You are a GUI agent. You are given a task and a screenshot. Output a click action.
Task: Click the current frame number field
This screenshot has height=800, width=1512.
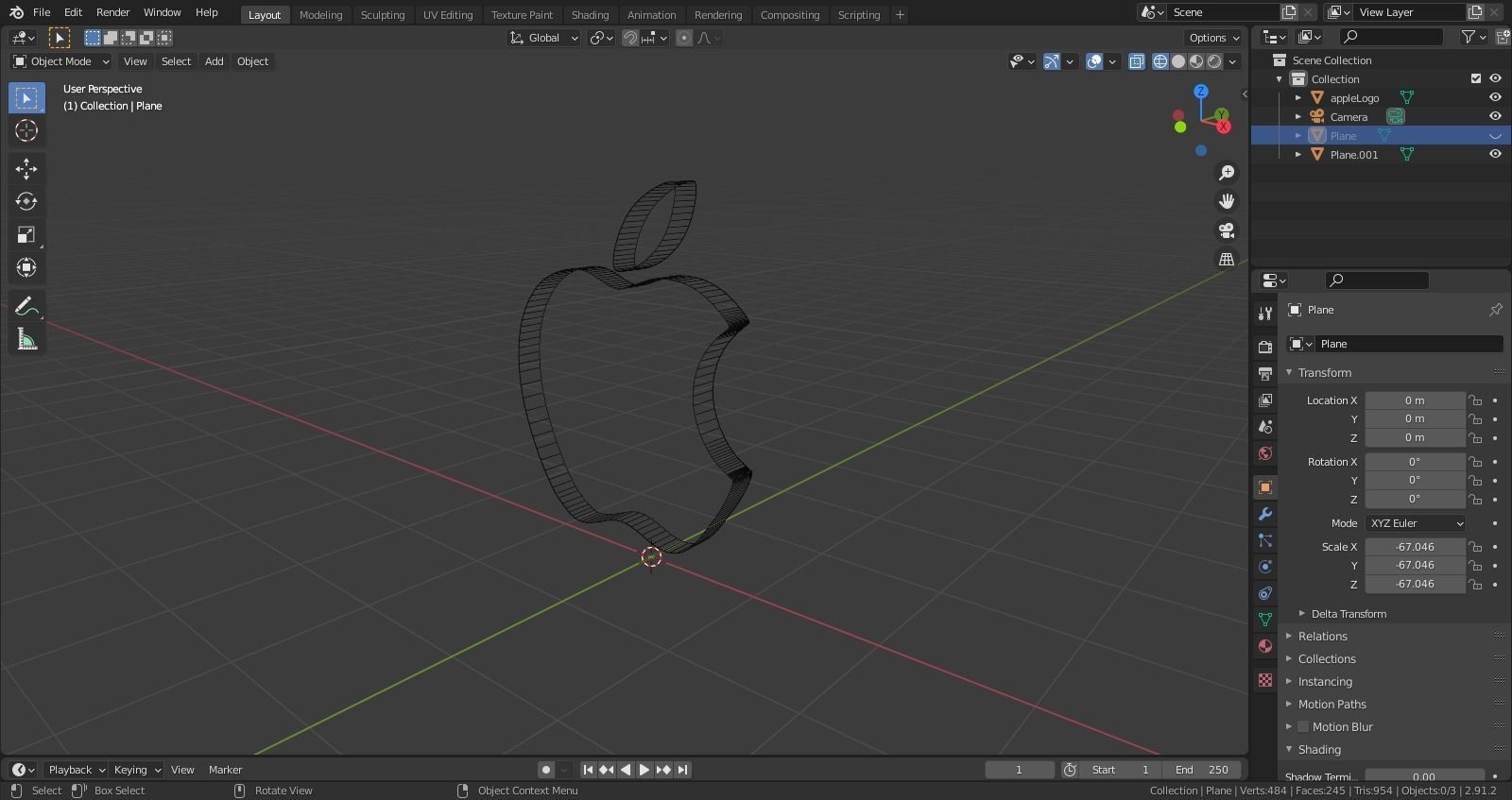click(1020, 770)
